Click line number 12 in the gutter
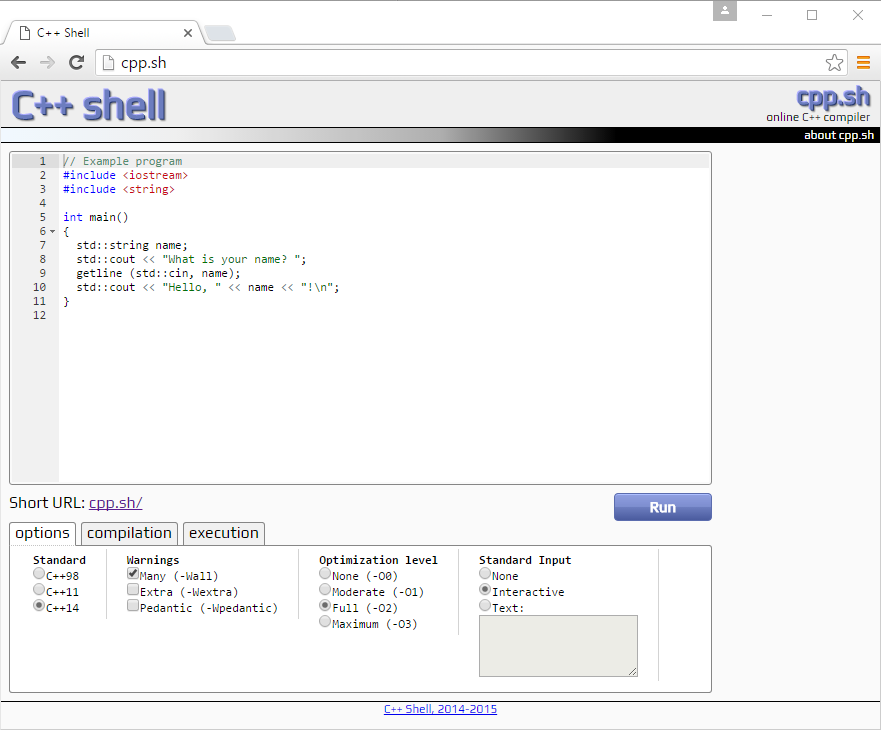Image resolution: width=881 pixels, height=730 pixels. tap(39, 315)
